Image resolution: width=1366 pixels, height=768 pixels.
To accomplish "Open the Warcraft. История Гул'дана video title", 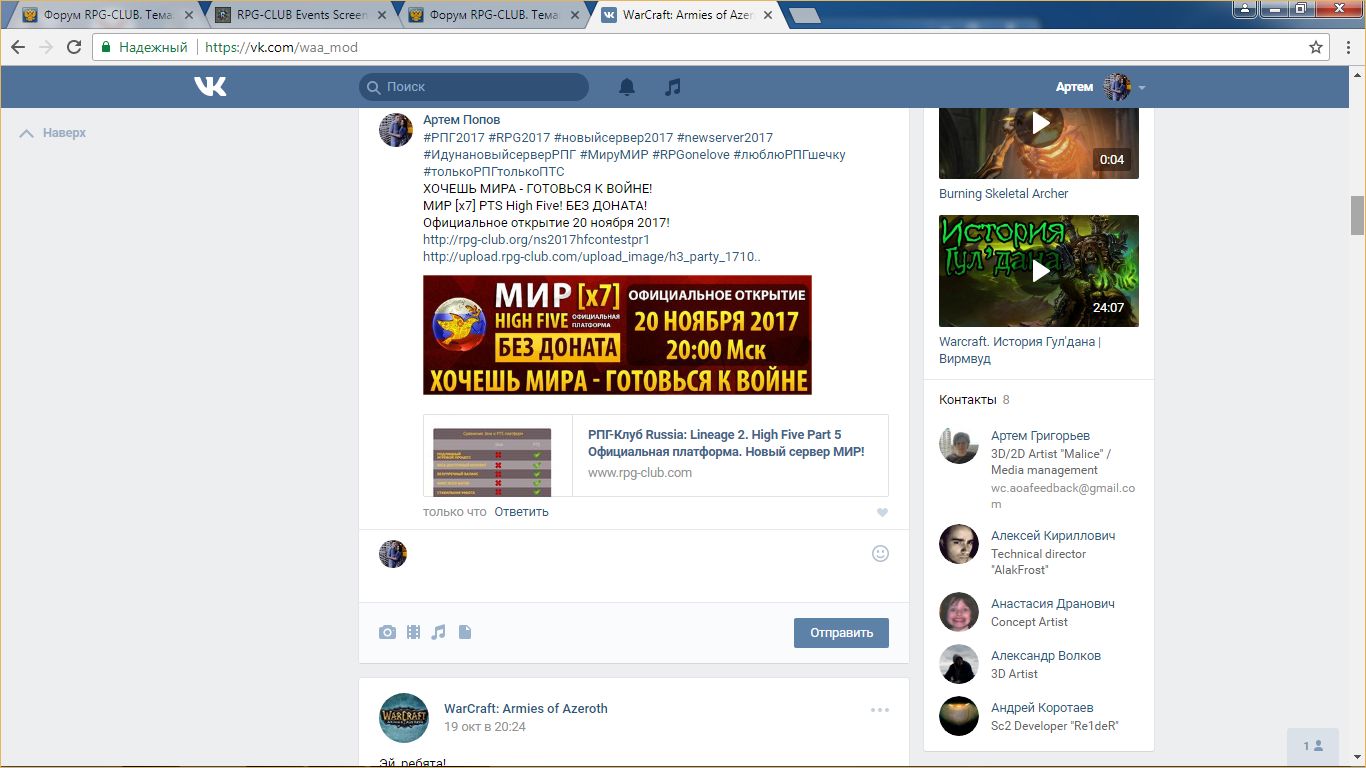I will 1020,350.
